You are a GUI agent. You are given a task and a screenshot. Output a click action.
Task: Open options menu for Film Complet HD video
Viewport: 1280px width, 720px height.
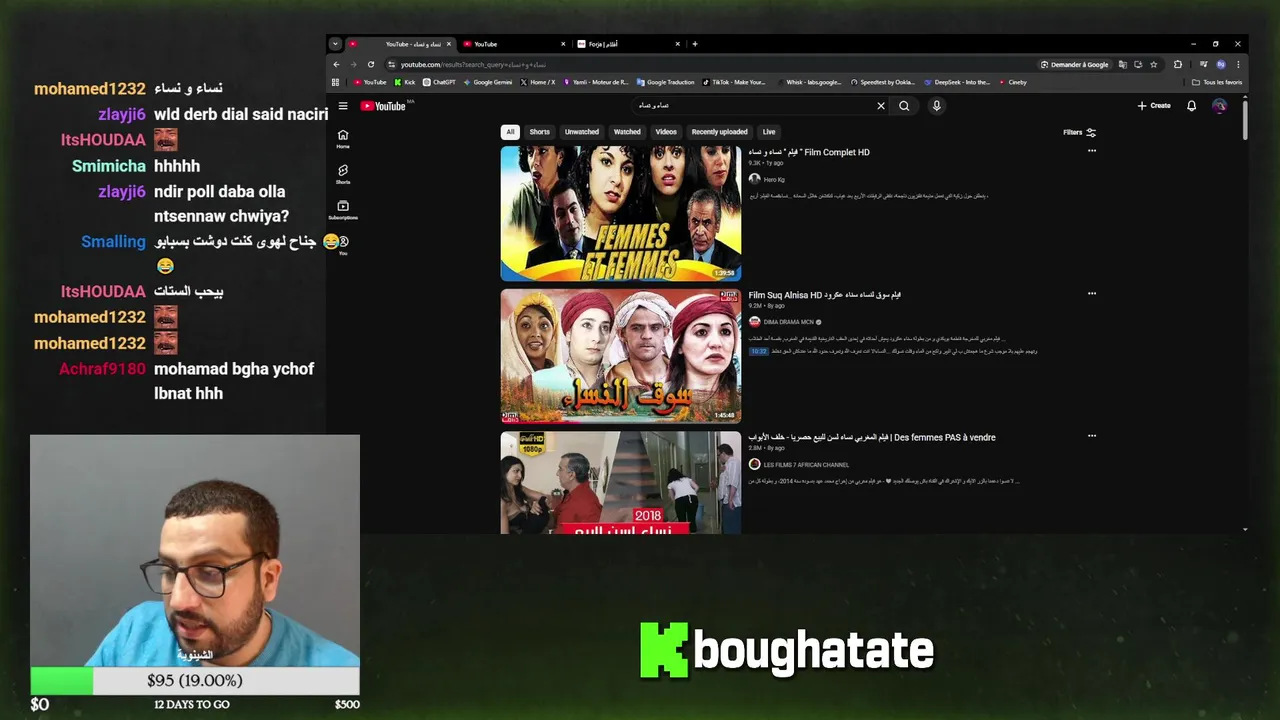1092,151
